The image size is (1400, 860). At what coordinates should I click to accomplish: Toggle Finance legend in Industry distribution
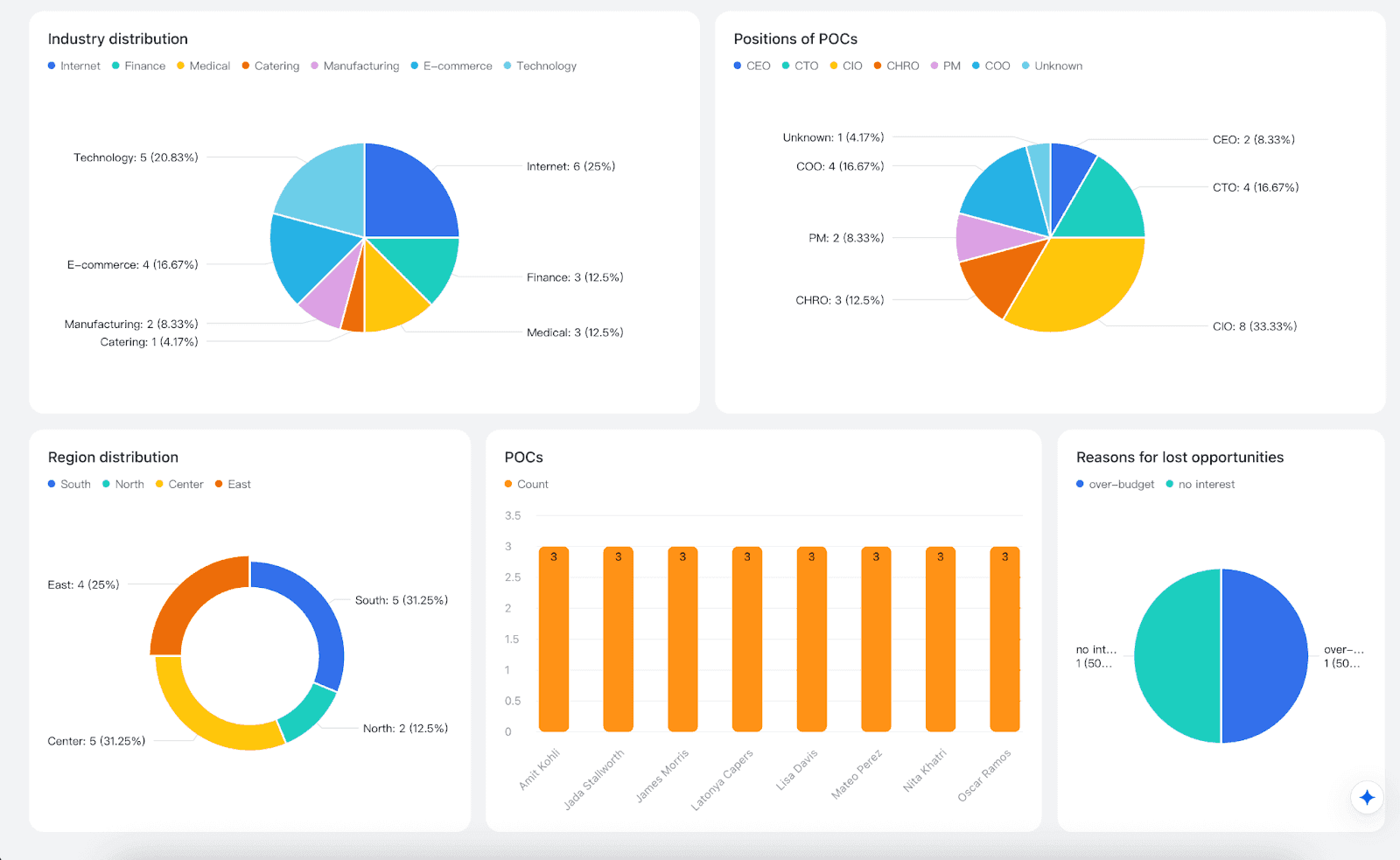click(138, 66)
